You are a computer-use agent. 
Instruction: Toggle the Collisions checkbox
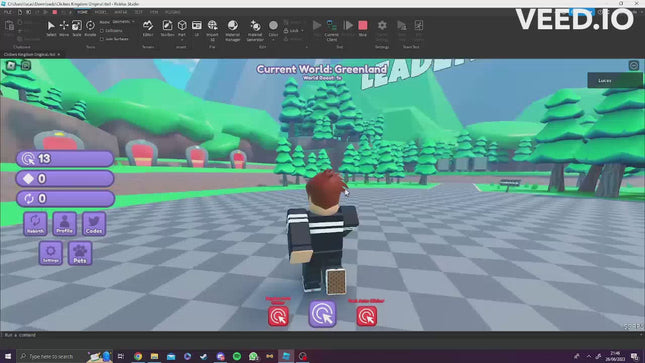click(102, 31)
